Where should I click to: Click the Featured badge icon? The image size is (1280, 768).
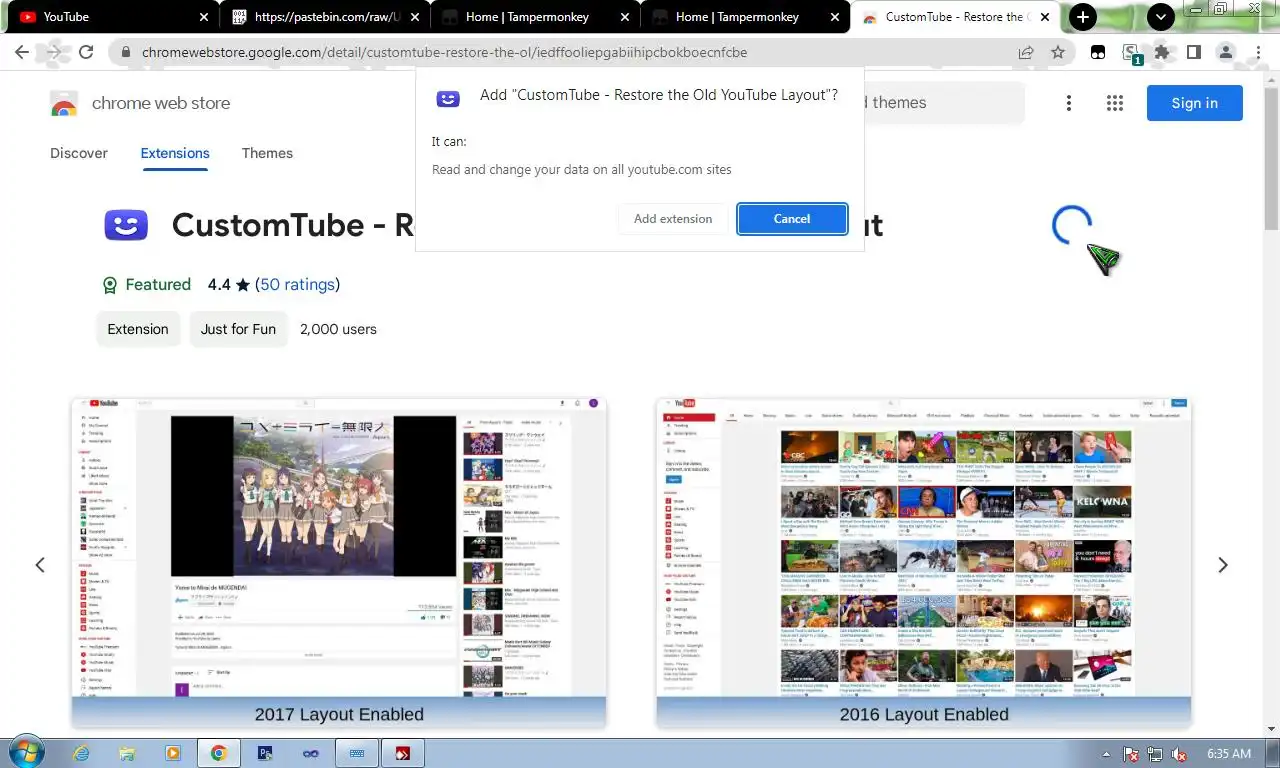click(x=110, y=285)
